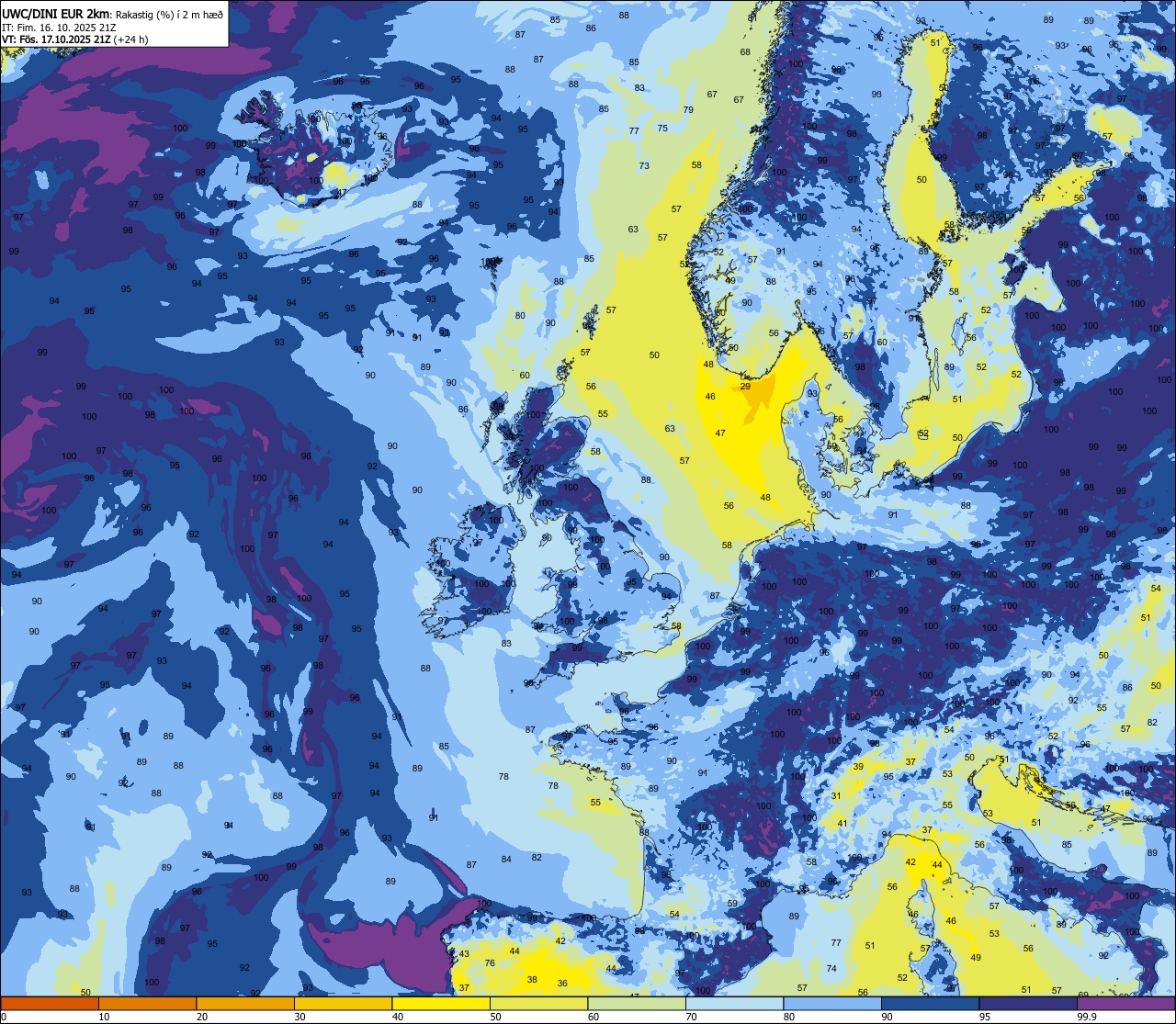Screen dimensions: 1176x1024
Task: Click the 90–95 dark blue legend swatch
Action: tap(930, 1003)
